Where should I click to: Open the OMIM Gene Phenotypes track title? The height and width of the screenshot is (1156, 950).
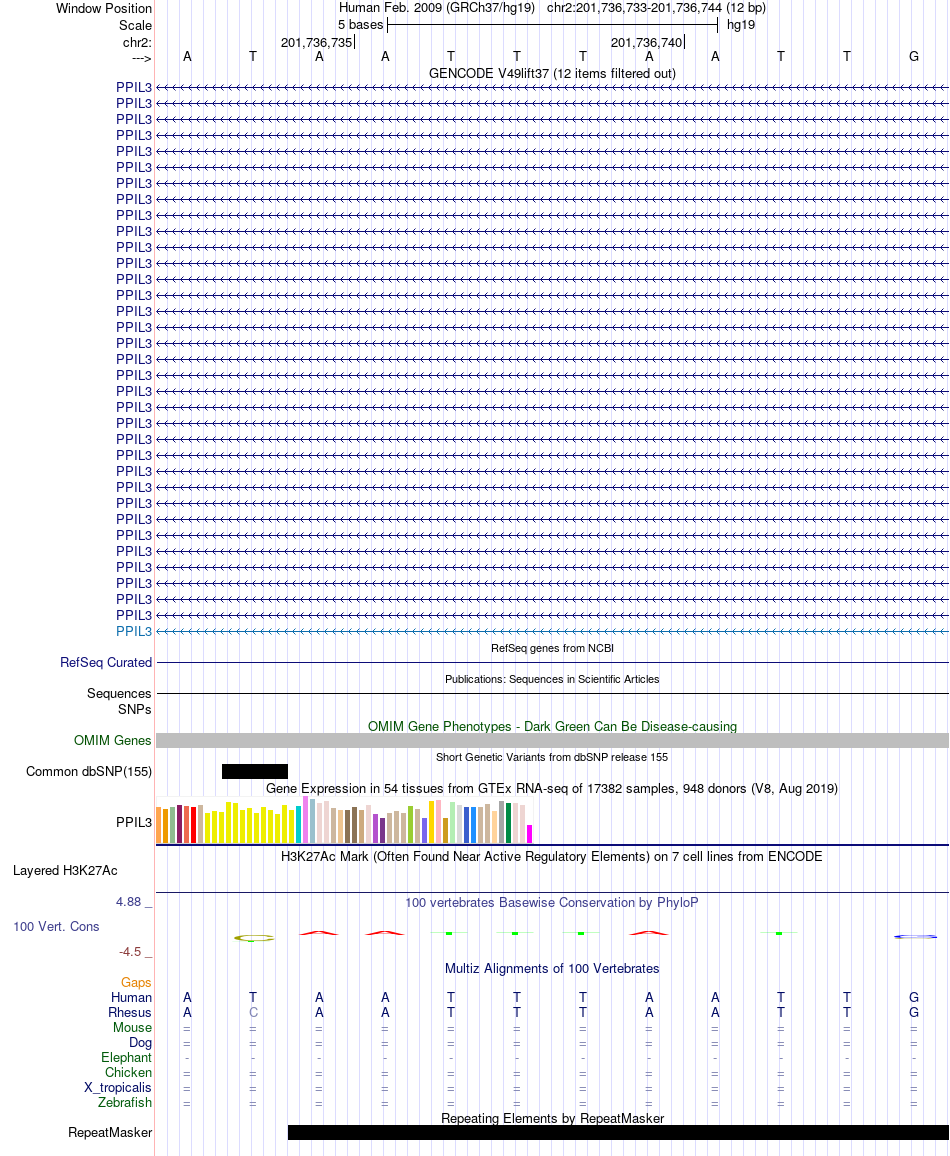(552, 726)
